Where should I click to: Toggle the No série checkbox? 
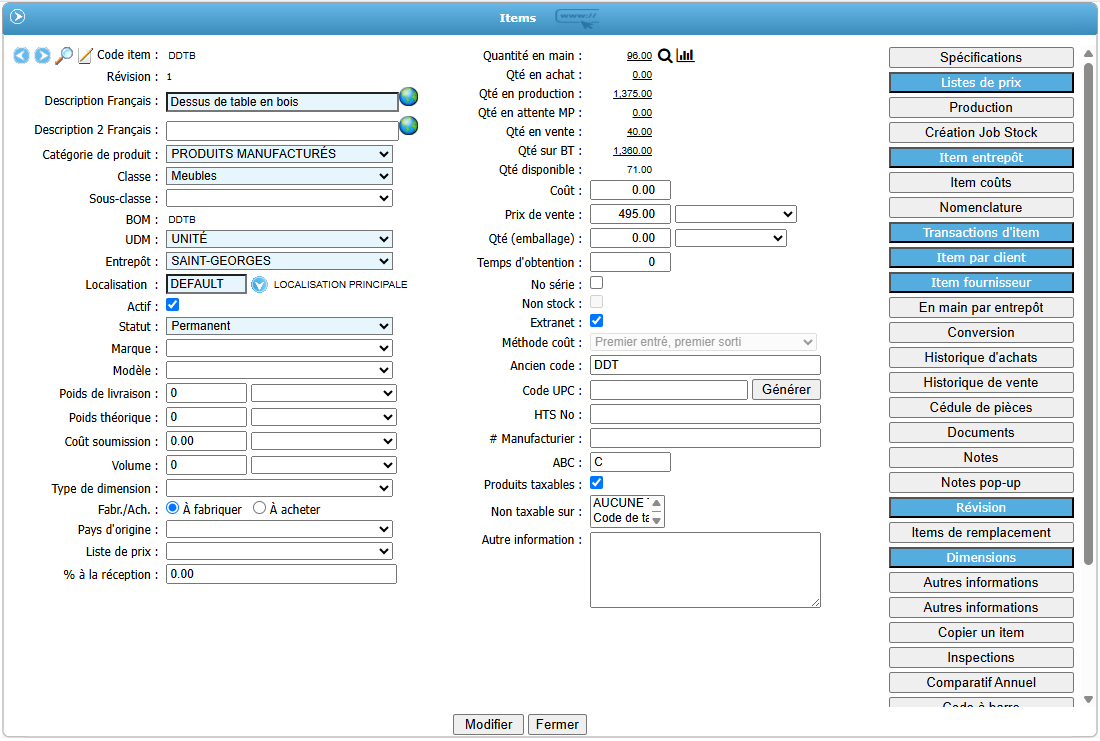coord(596,283)
